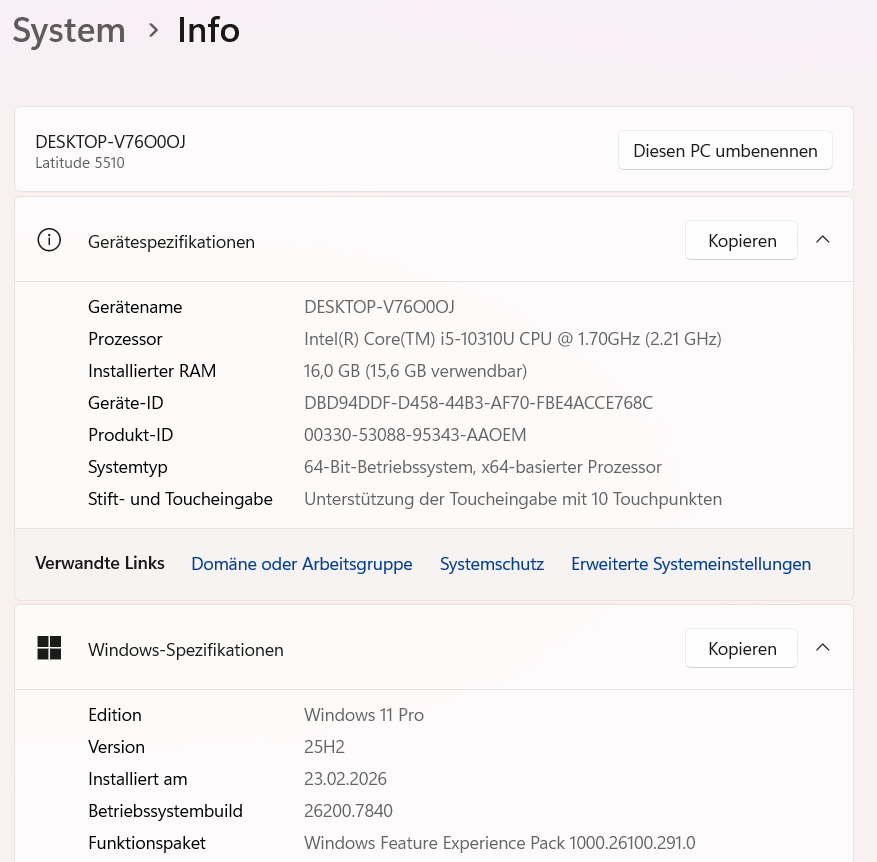Copy device specifications with Kopieren button
Viewport: 877px width, 862px height.
(x=742, y=241)
